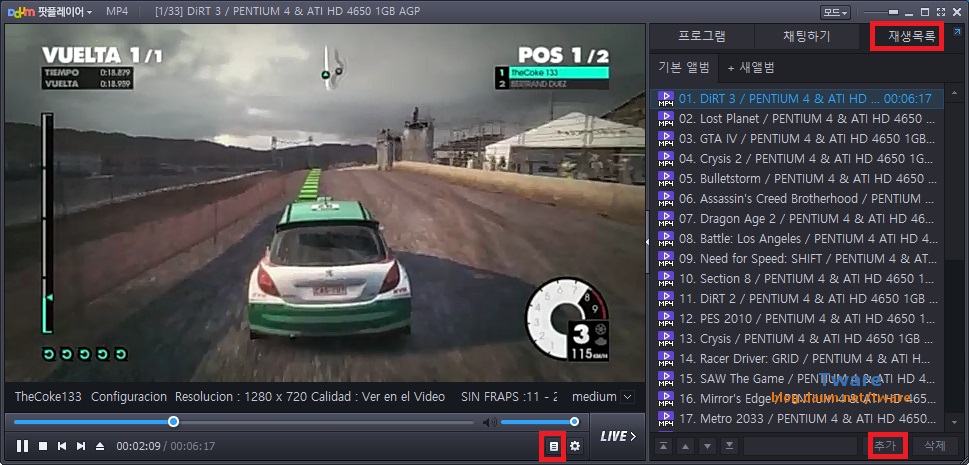
Task: Click the elapsed time display 00:02:09
Action: coord(138,446)
